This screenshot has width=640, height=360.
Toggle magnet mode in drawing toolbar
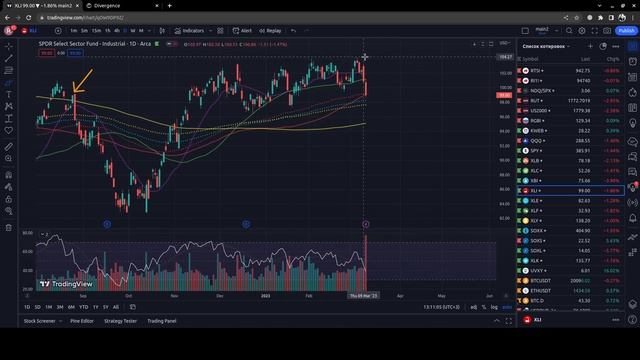coord(9,175)
